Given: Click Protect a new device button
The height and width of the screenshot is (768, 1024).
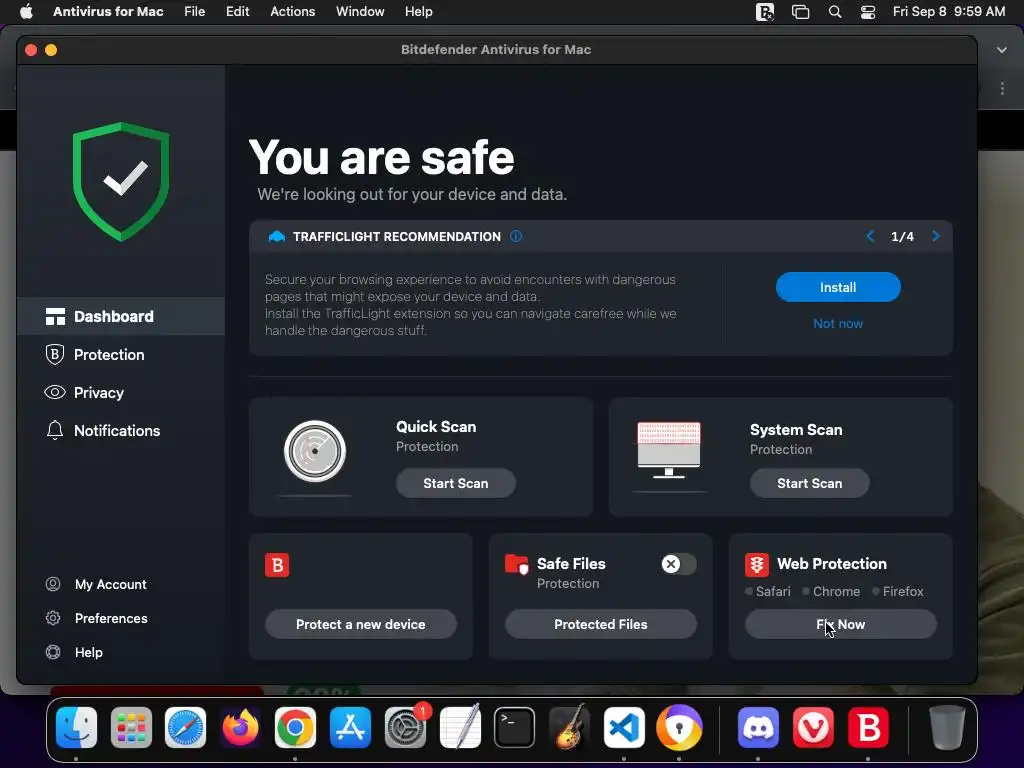Looking at the screenshot, I should 360,624.
